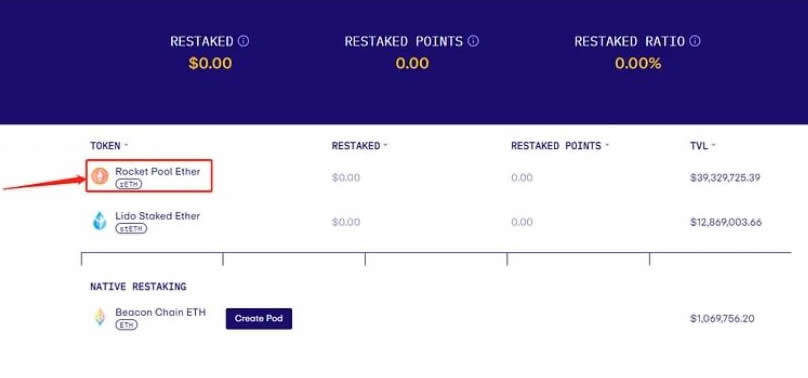The image size is (808, 378).
Task: Click the stETH ticker badge
Action: pos(131,228)
